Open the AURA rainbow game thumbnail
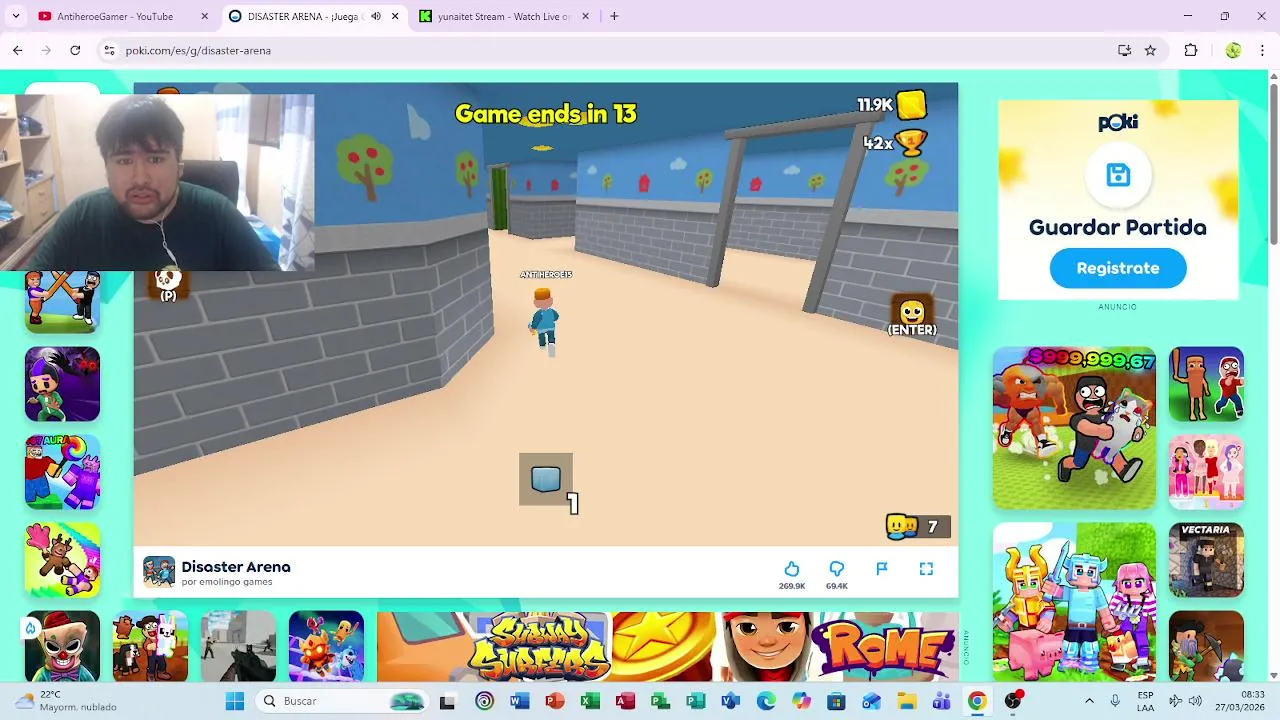This screenshot has height=720, width=1280. (62, 472)
